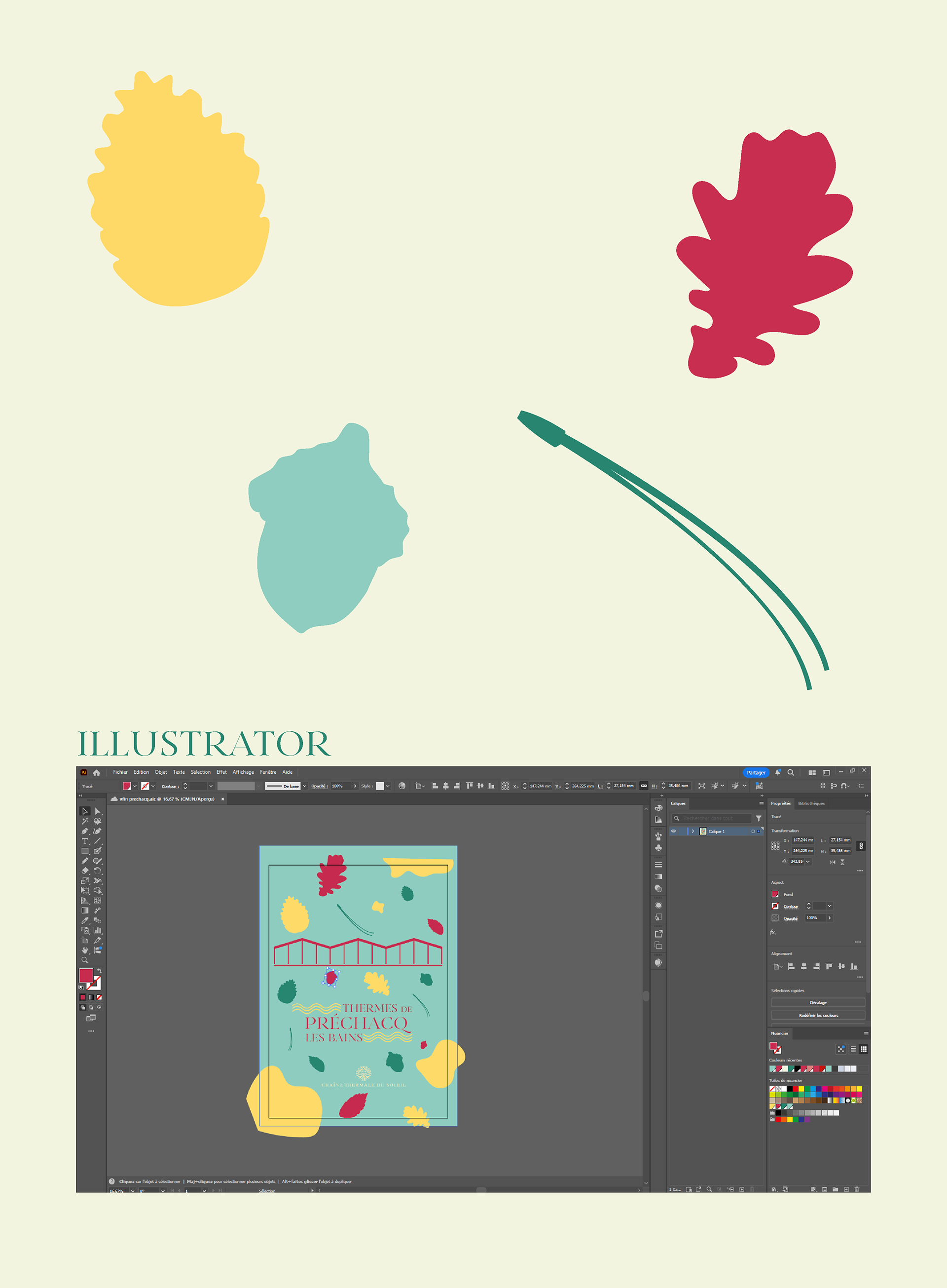Select the Eraser tool
Viewport: 947px width, 1288px height.
coord(85,871)
